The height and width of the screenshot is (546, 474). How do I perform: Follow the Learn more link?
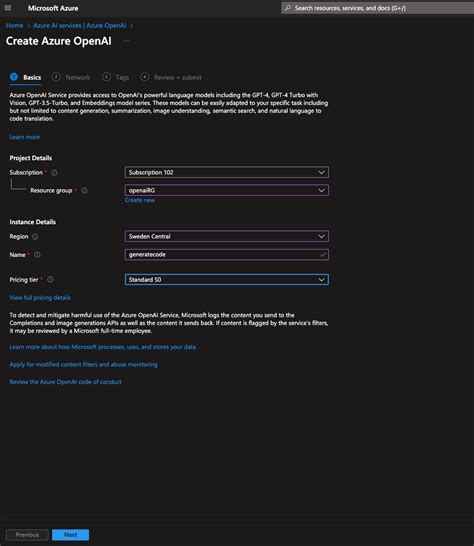coord(24,137)
